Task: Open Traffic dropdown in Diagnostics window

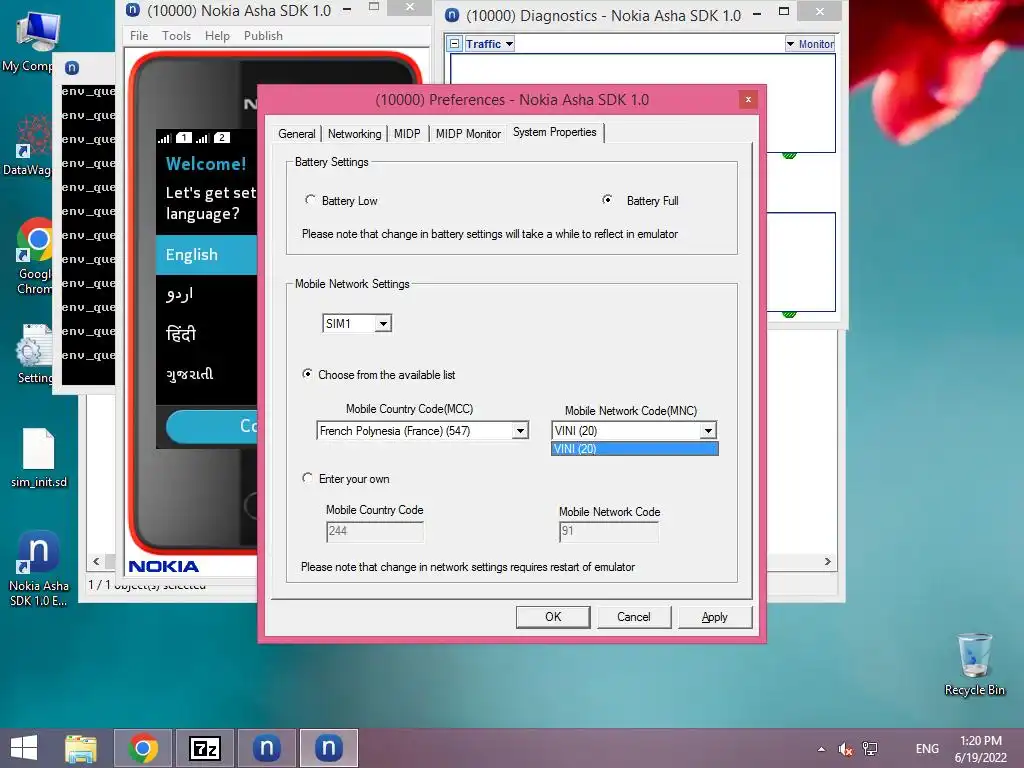Action: coord(489,44)
